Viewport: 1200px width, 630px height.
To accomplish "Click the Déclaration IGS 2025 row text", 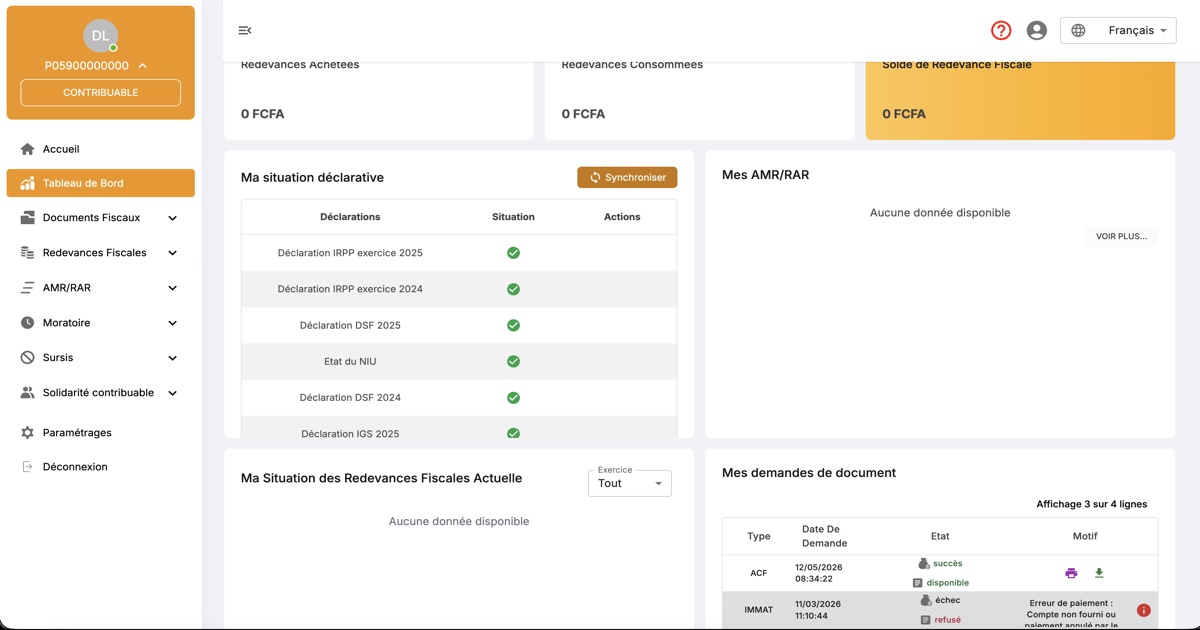I will 350,434.
